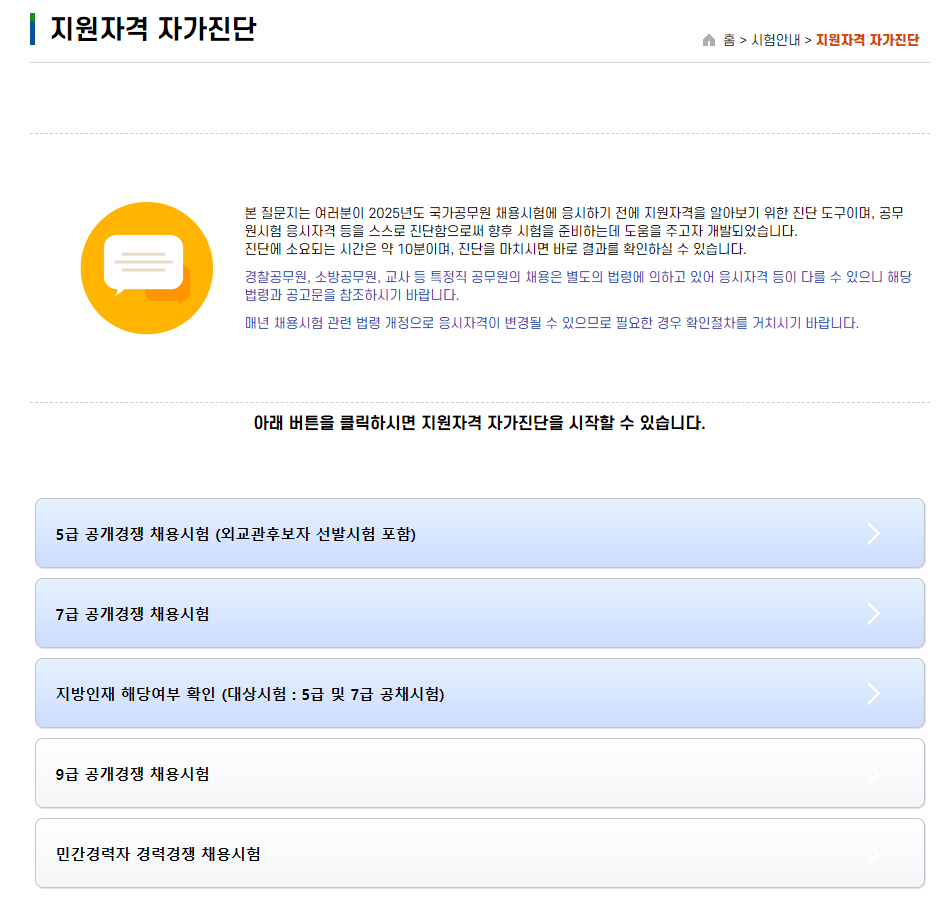
Task: Click chevron arrow on 7급 row
Action: [x=874, y=613]
